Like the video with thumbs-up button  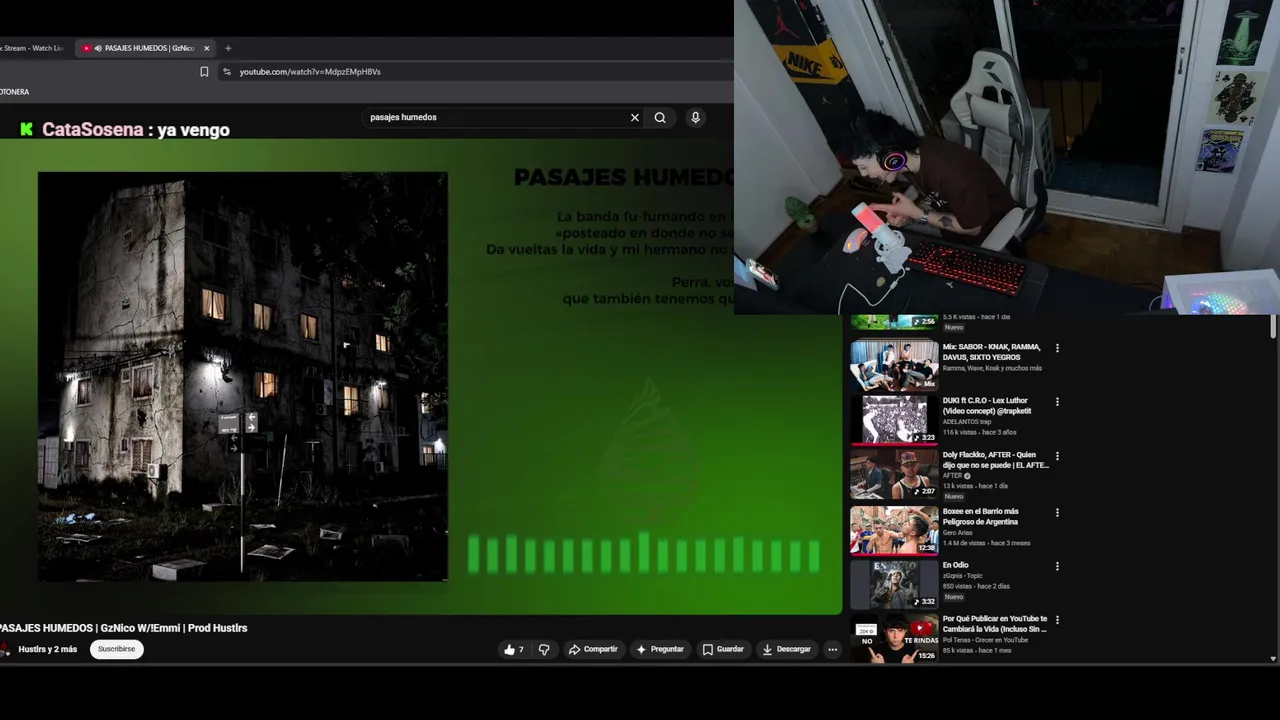[514, 649]
